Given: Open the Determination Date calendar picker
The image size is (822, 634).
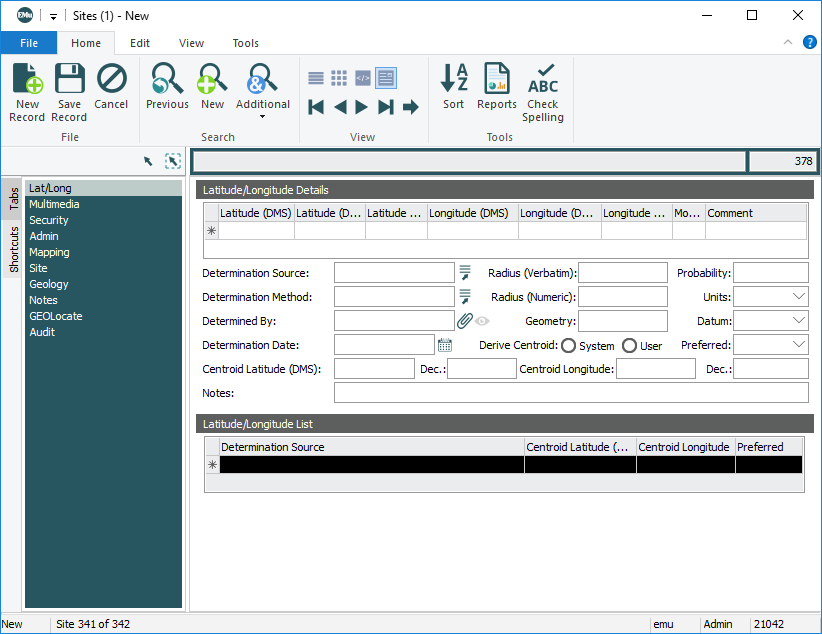Looking at the screenshot, I should (445, 345).
